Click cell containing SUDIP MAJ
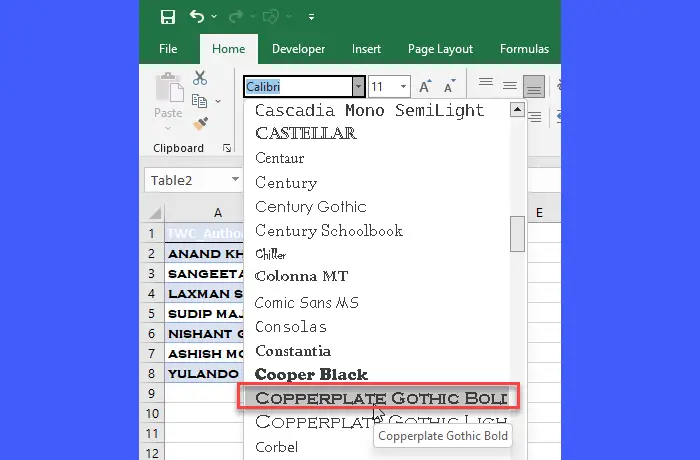Viewport: 700px width, 460px height. (x=204, y=314)
